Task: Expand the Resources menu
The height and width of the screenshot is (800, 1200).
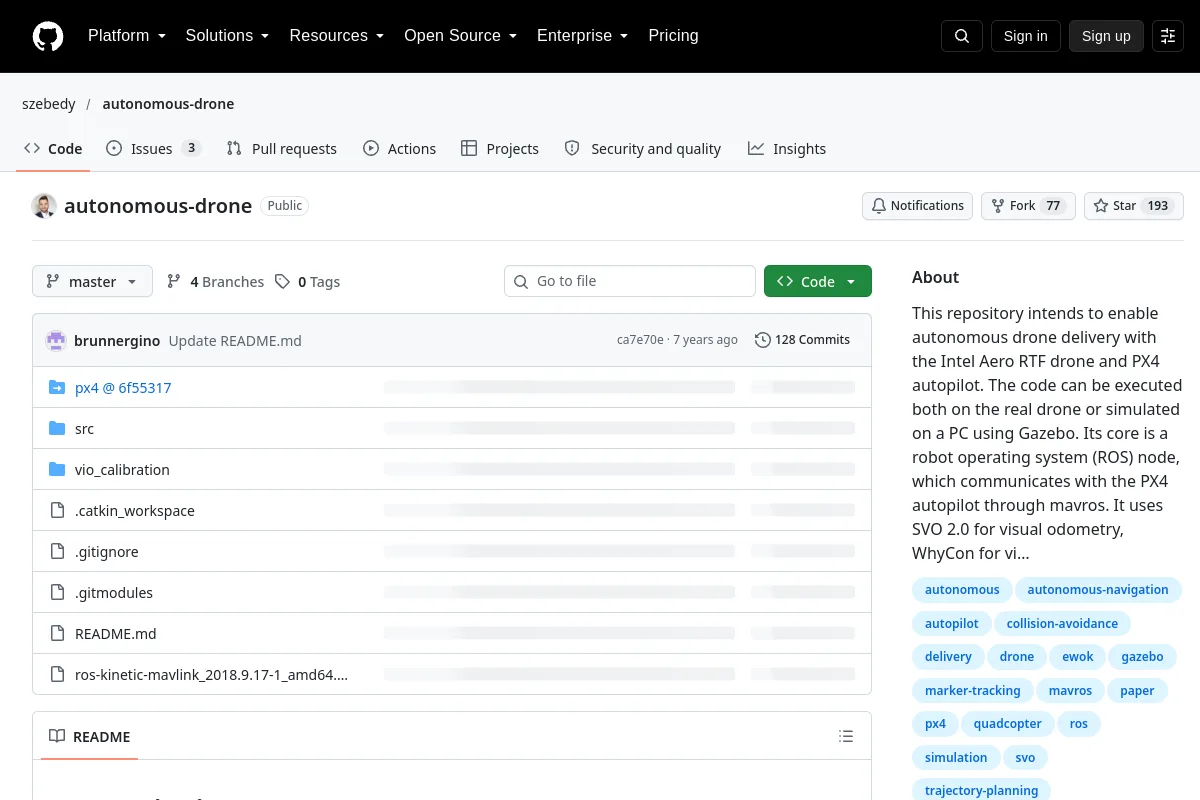Action: coord(336,36)
